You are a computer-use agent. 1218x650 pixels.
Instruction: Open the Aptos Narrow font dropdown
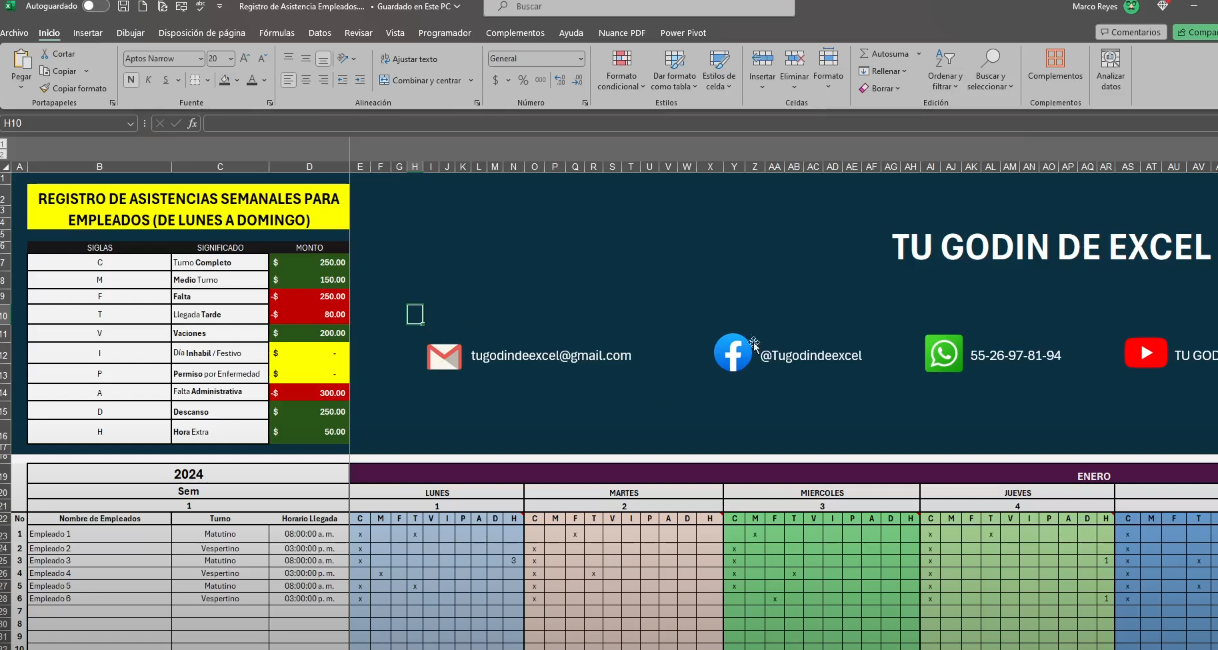tap(199, 59)
